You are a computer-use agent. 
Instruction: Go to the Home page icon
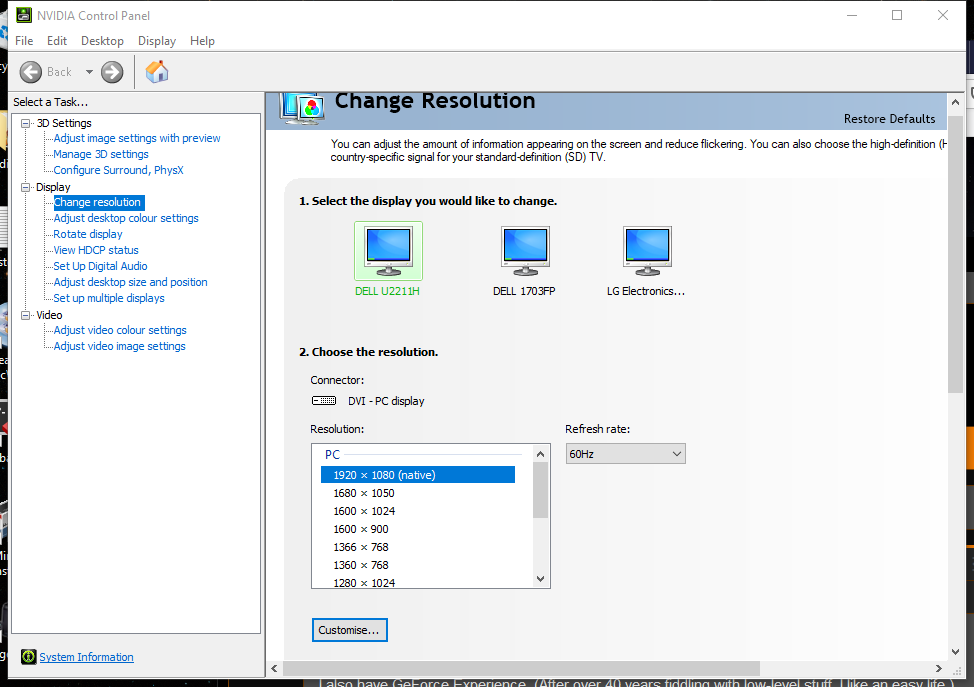coord(157,71)
